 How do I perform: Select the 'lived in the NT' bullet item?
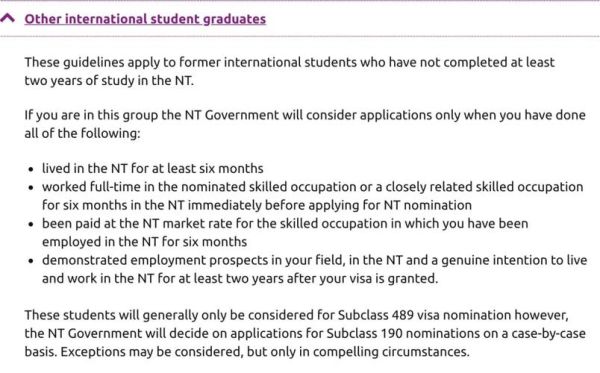click(153, 168)
